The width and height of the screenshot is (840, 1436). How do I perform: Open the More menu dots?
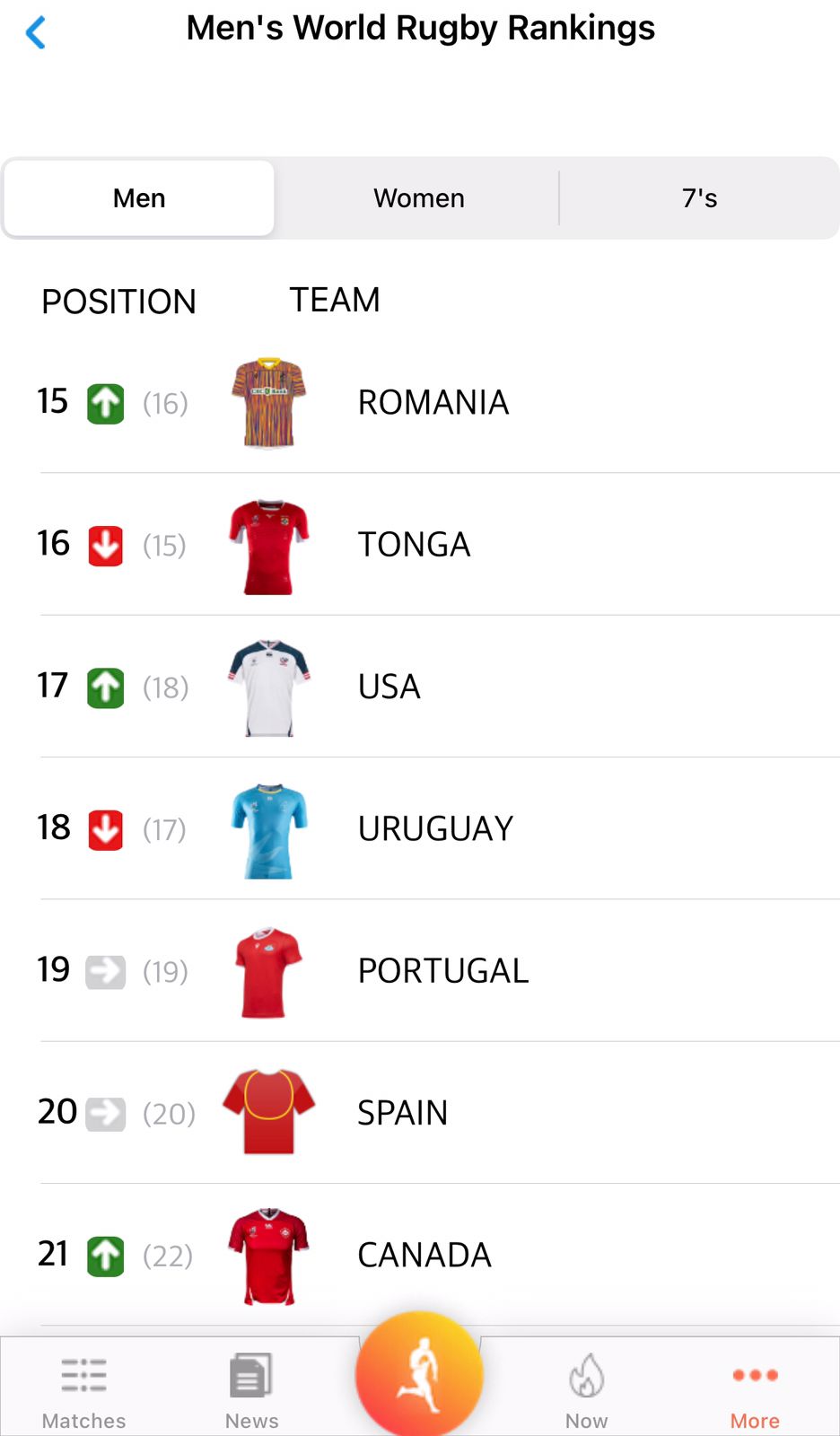click(x=755, y=1375)
